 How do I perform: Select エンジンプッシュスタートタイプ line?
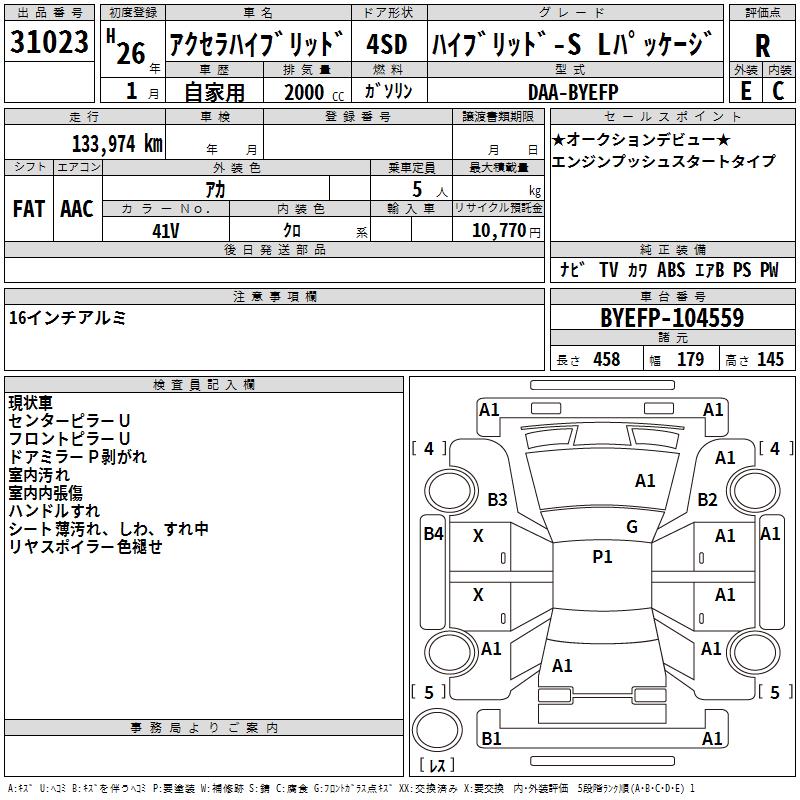pos(664,161)
